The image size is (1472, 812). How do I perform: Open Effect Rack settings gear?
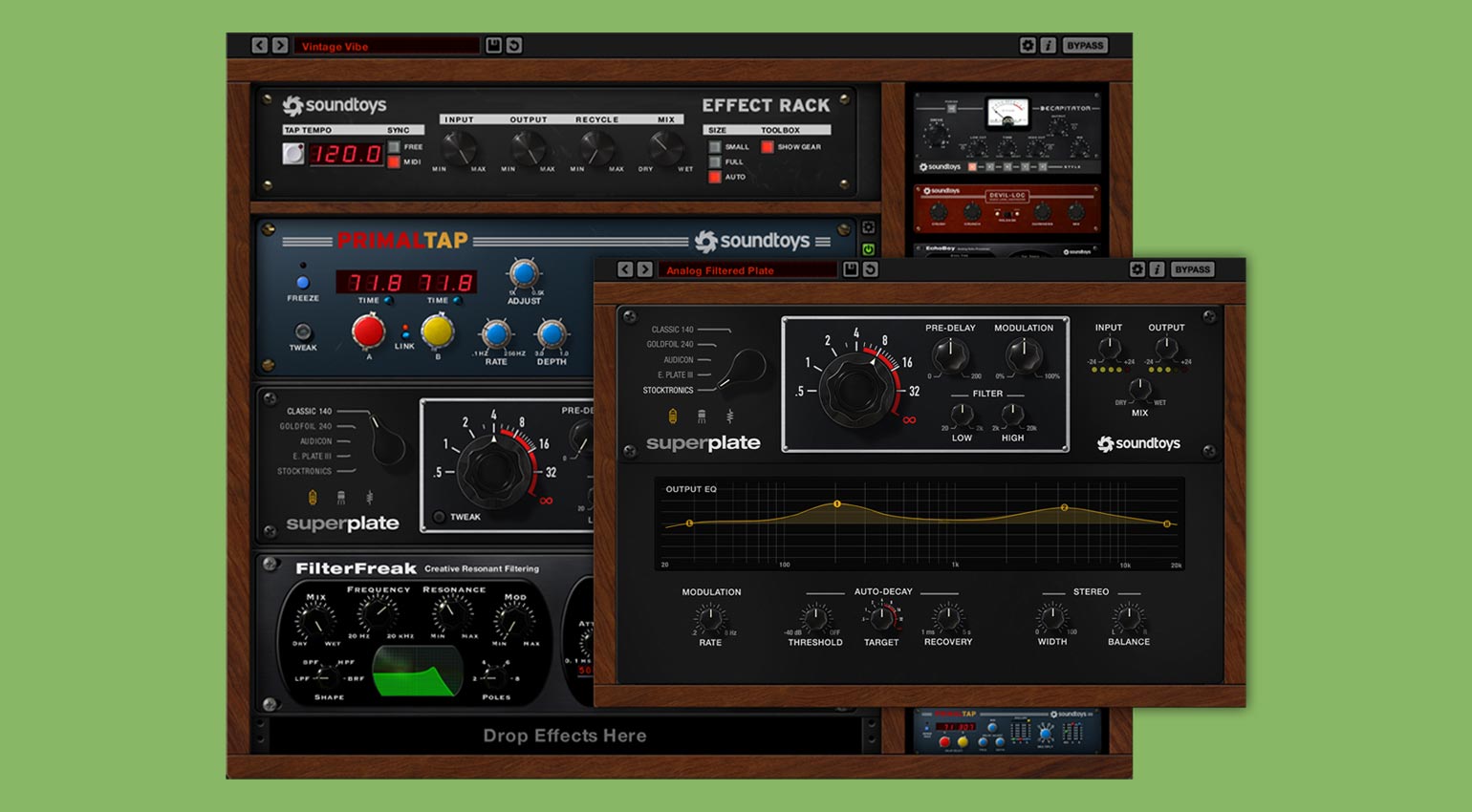pos(1028,45)
